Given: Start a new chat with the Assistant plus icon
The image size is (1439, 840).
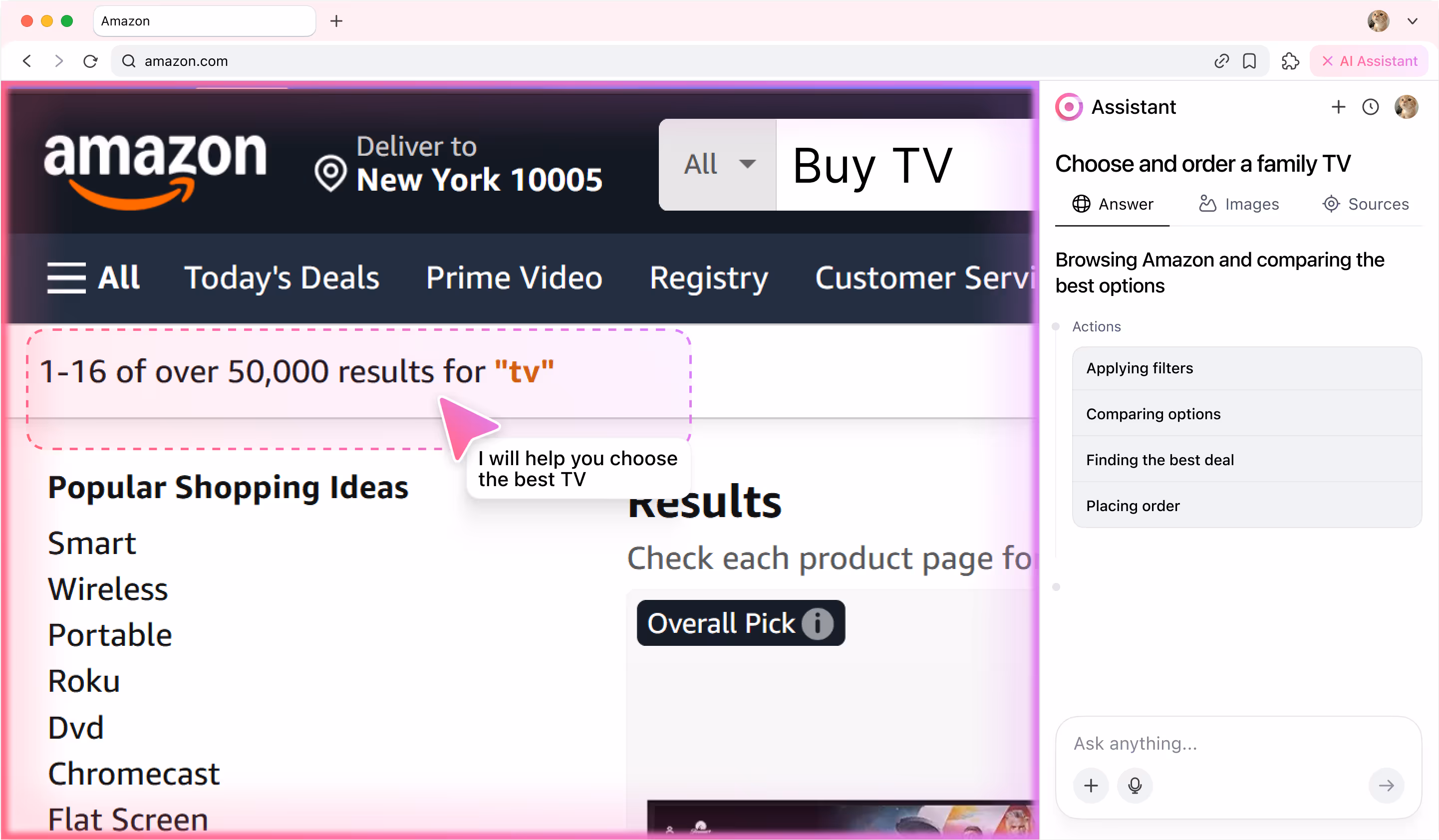Looking at the screenshot, I should 1338,107.
